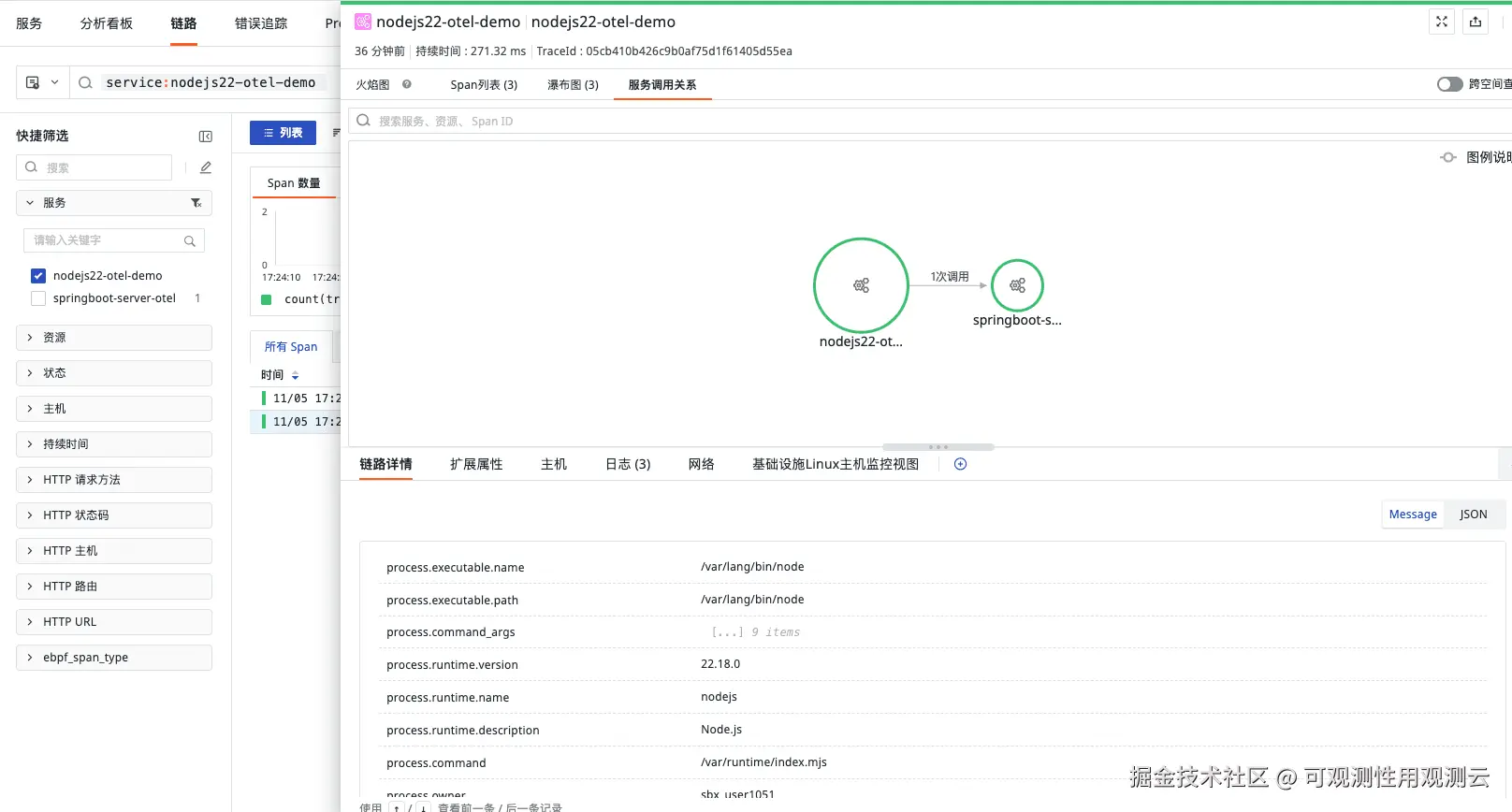Click the 搜索服务、资源、Span ID field

tap(930, 121)
